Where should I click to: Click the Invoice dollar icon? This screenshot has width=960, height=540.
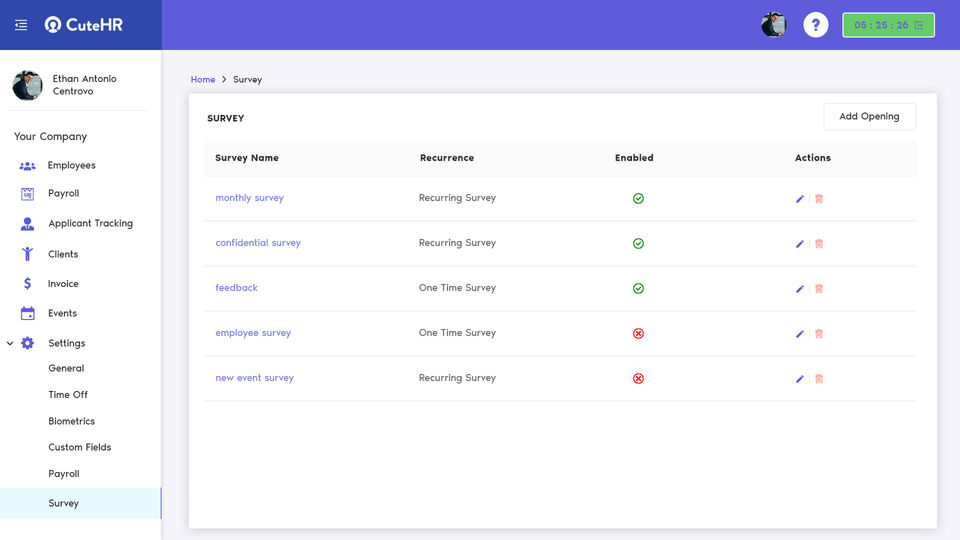(28, 284)
